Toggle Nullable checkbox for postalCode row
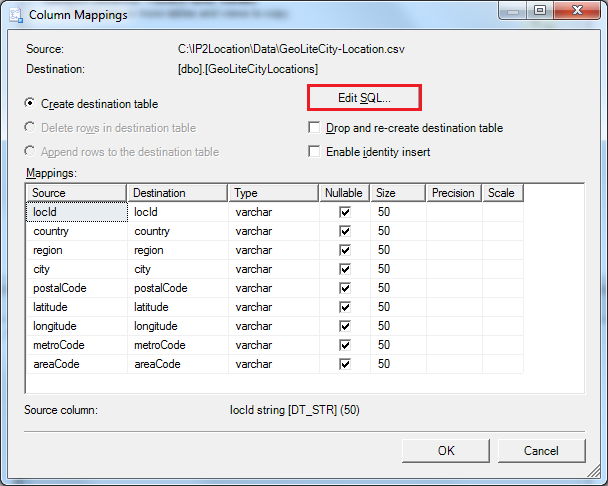 click(345, 288)
